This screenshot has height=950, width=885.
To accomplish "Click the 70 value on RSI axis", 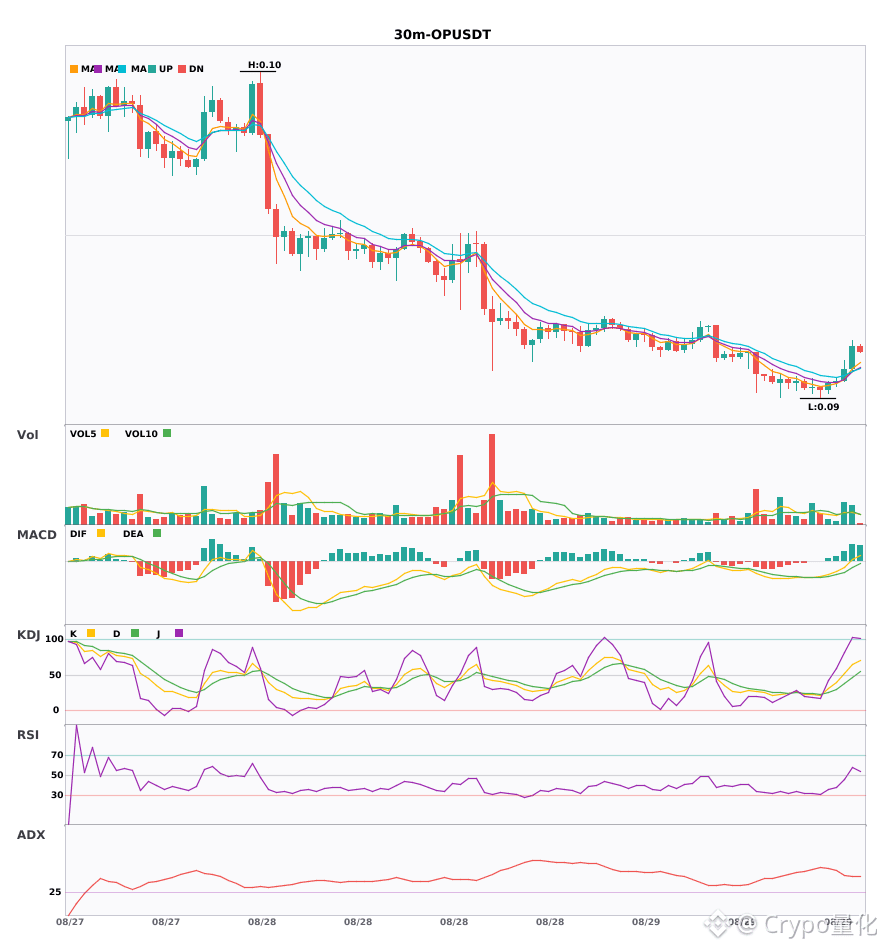I will [57, 754].
